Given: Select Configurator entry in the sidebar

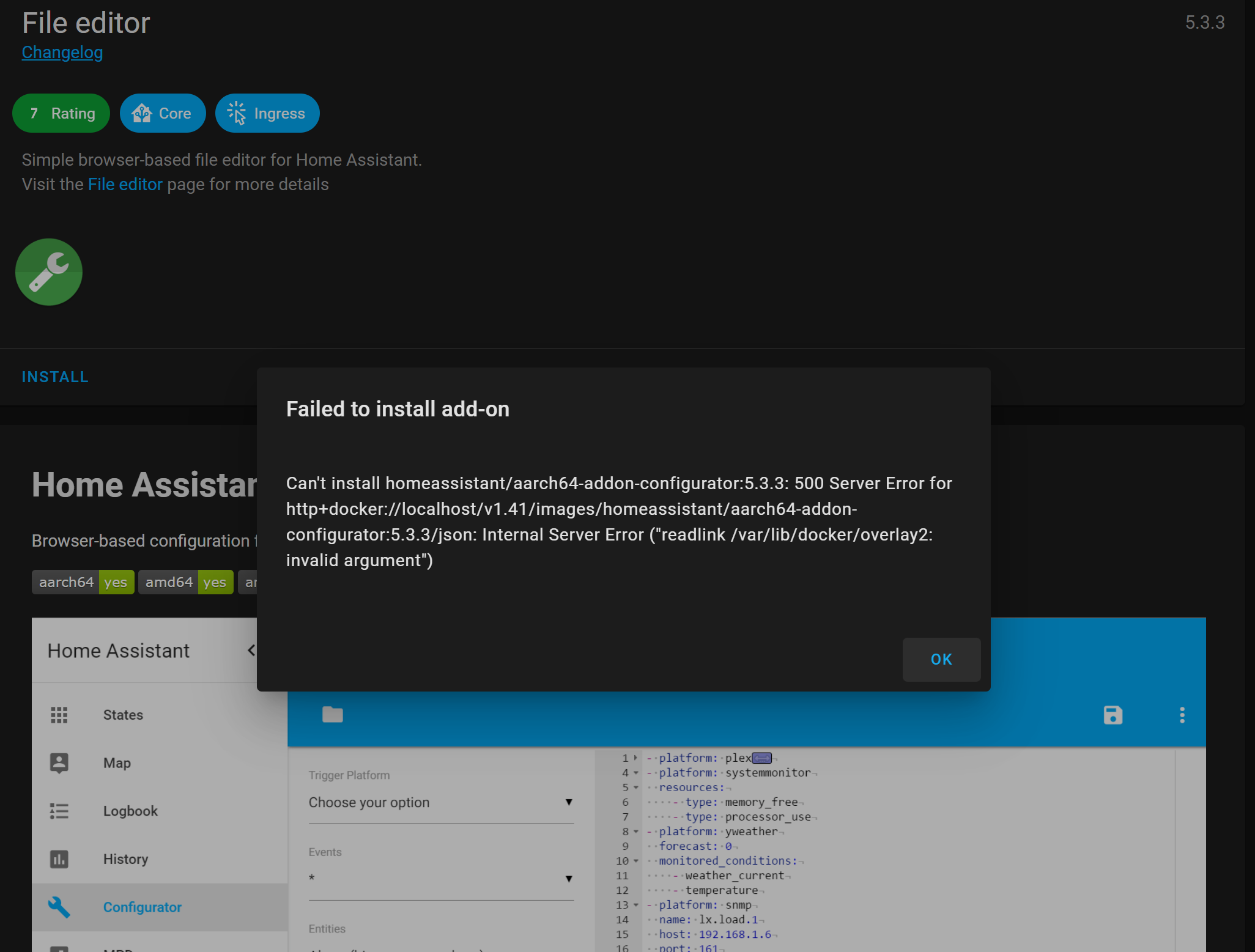Looking at the screenshot, I should (142, 907).
